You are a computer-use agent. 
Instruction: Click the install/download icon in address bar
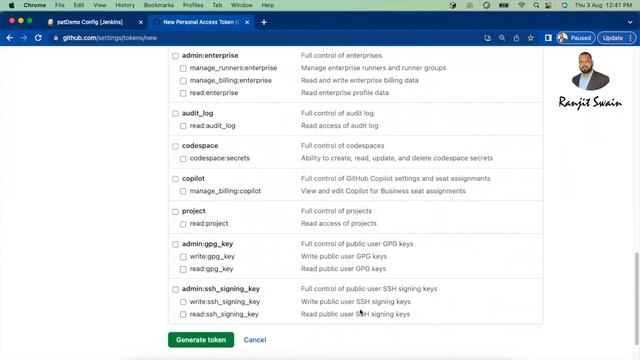[x=487, y=38]
